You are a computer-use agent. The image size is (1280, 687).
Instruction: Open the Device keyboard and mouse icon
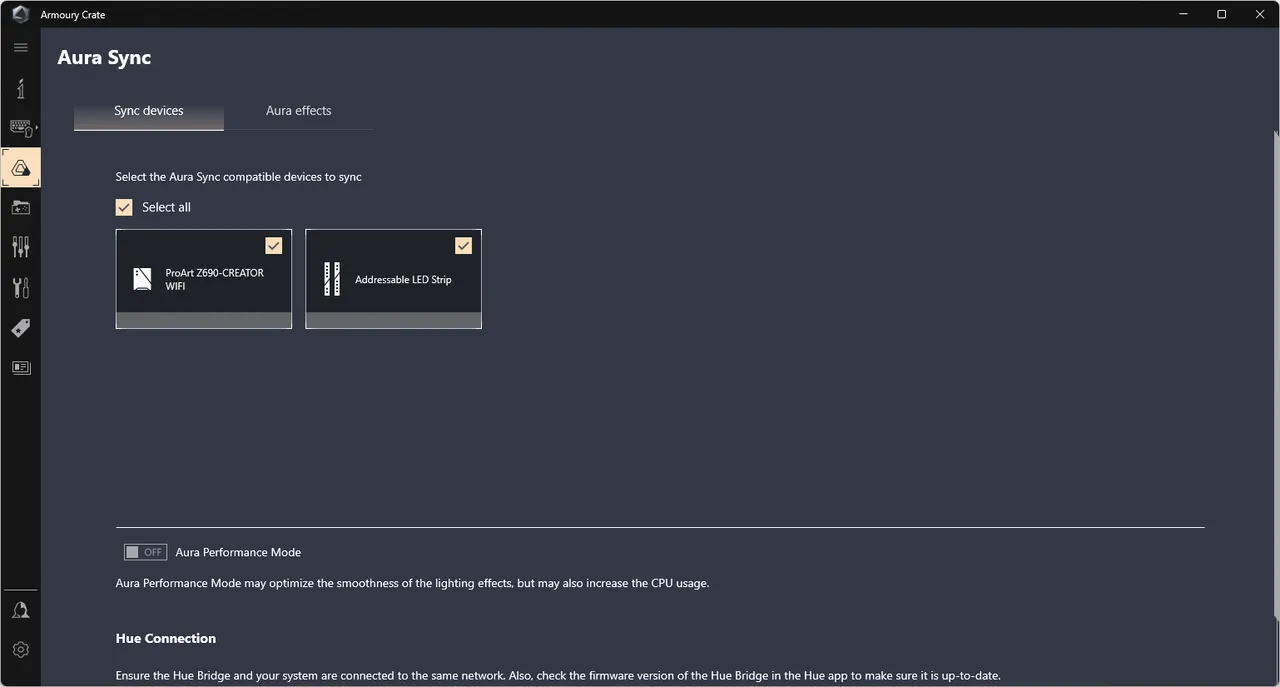tap(21, 128)
